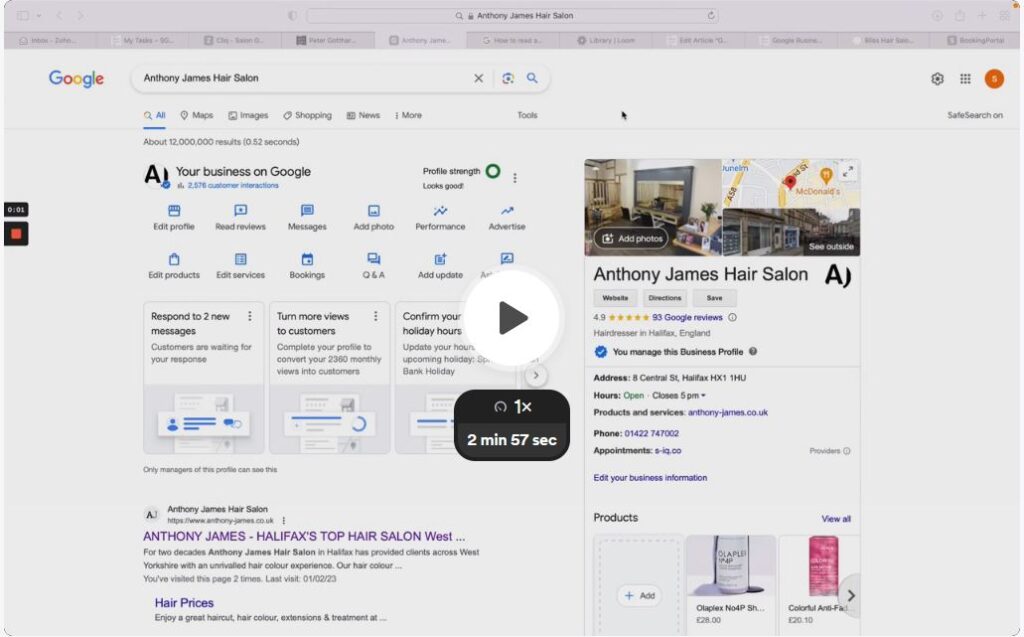The height and width of the screenshot is (637, 1024).
Task: Select the All search tab
Action: point(155,116)
